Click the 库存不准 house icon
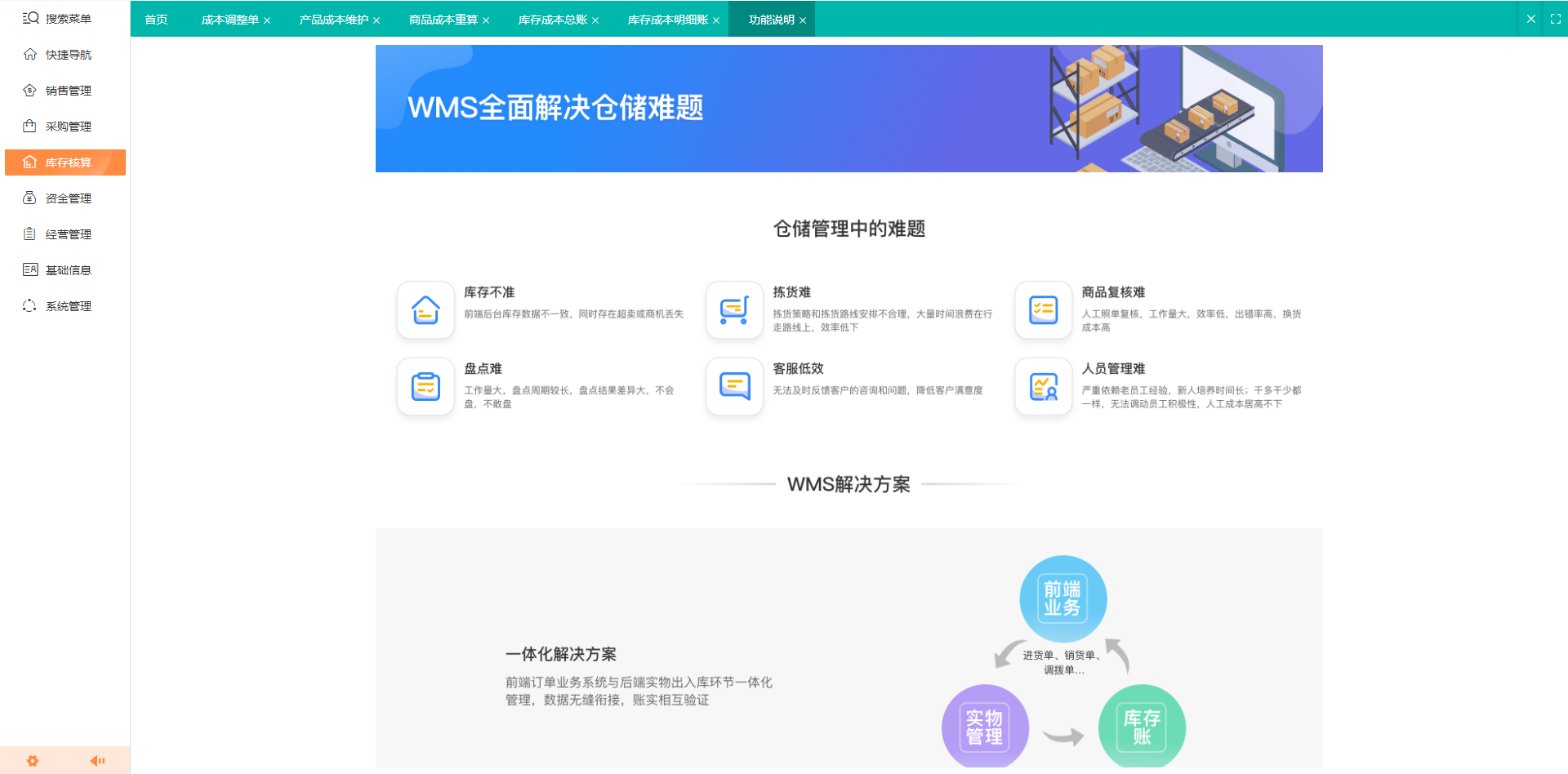 tap(425, 310)
